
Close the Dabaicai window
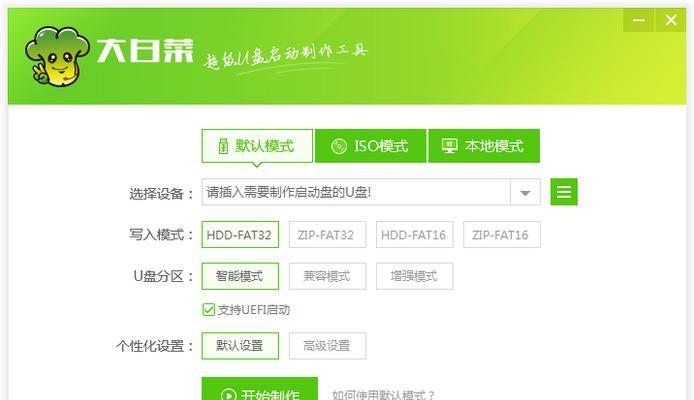671,20
